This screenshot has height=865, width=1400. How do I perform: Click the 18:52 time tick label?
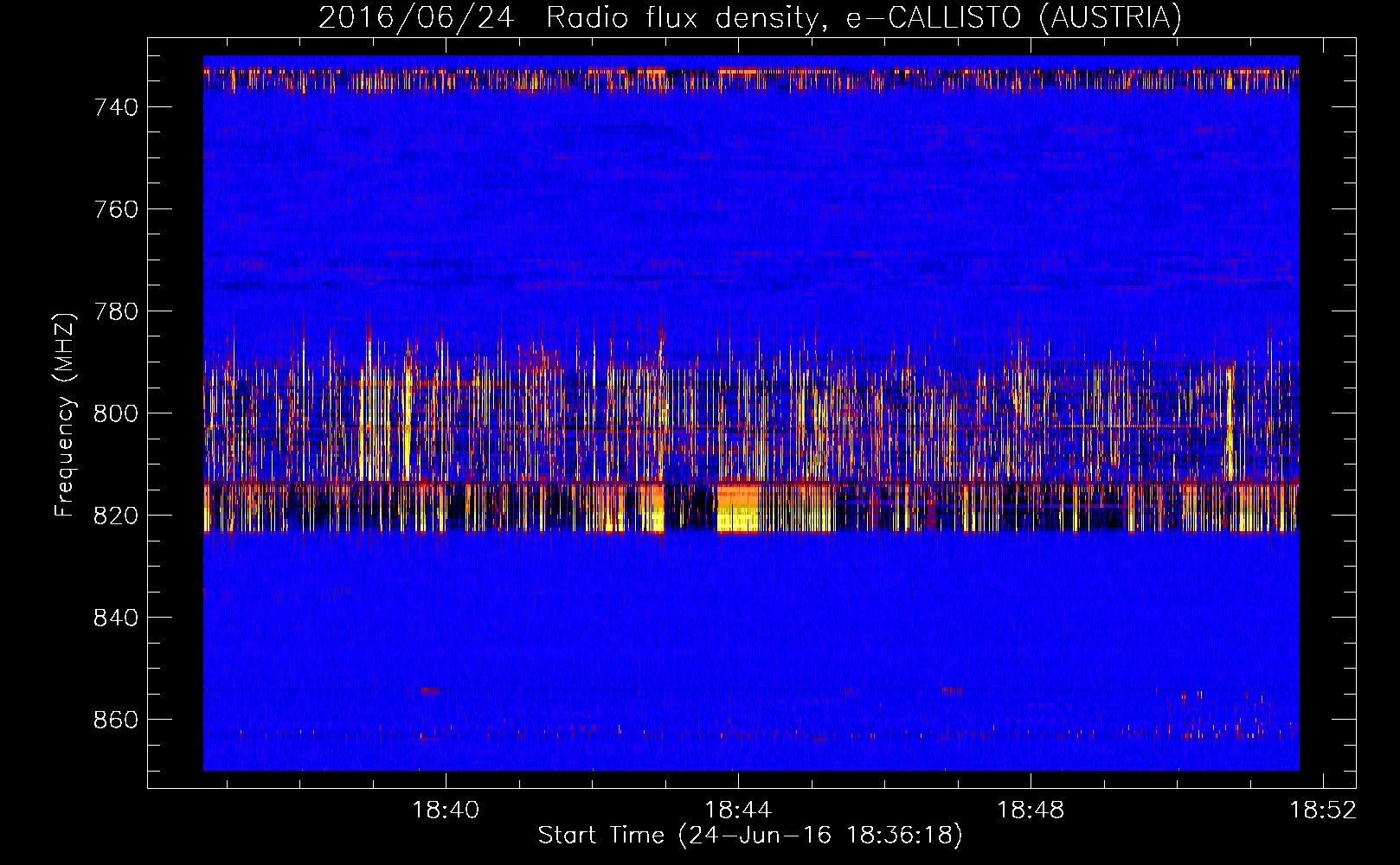click(1323, 811)
